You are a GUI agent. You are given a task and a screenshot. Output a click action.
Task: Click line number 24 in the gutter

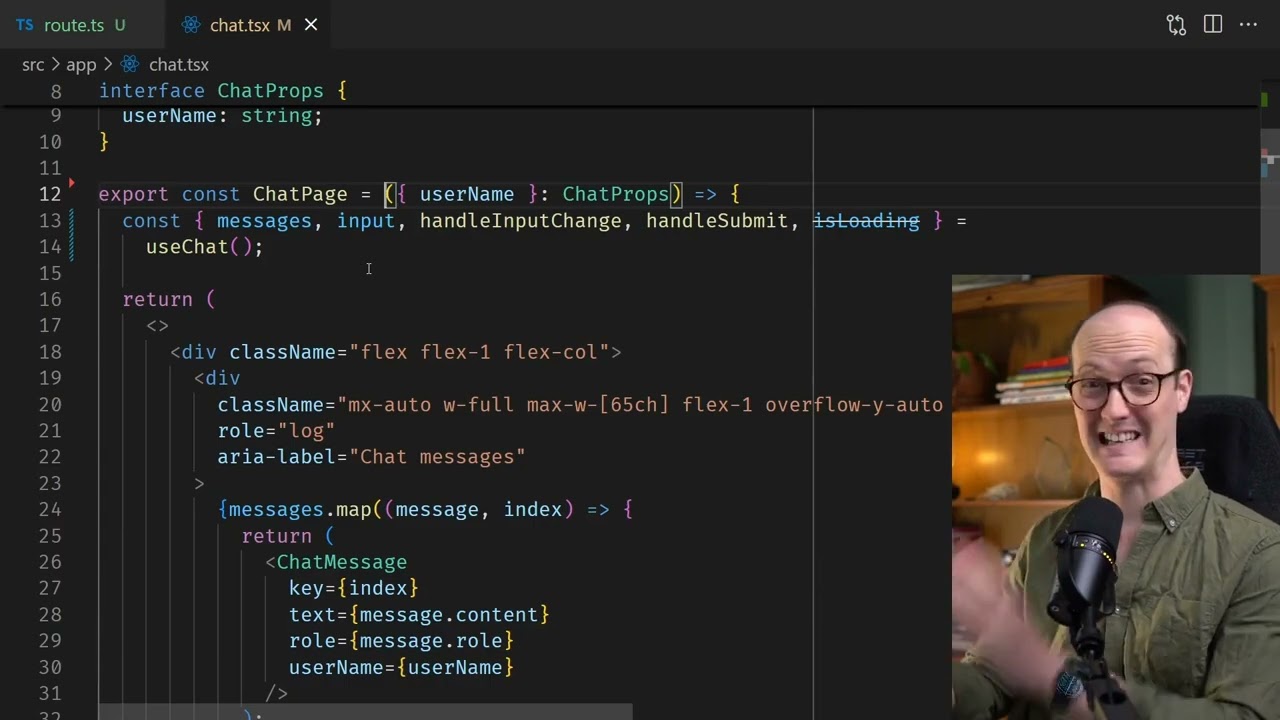point(50,510)
